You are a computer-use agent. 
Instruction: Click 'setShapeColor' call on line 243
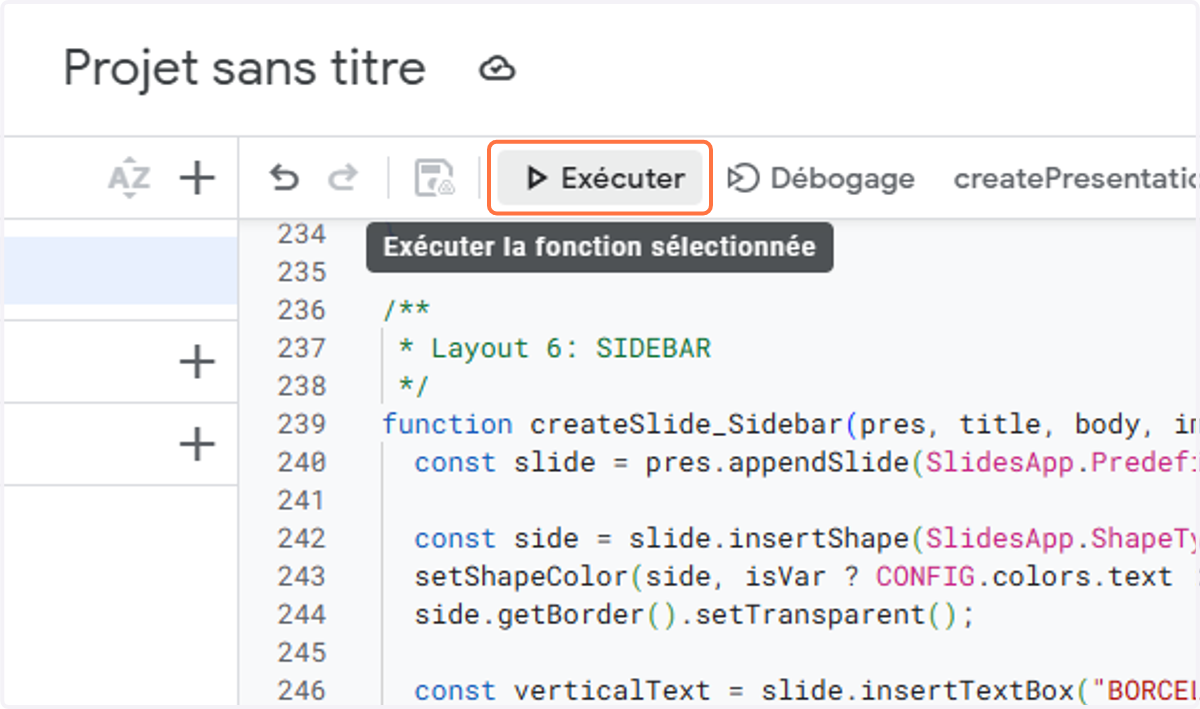[x=521, y=576]
